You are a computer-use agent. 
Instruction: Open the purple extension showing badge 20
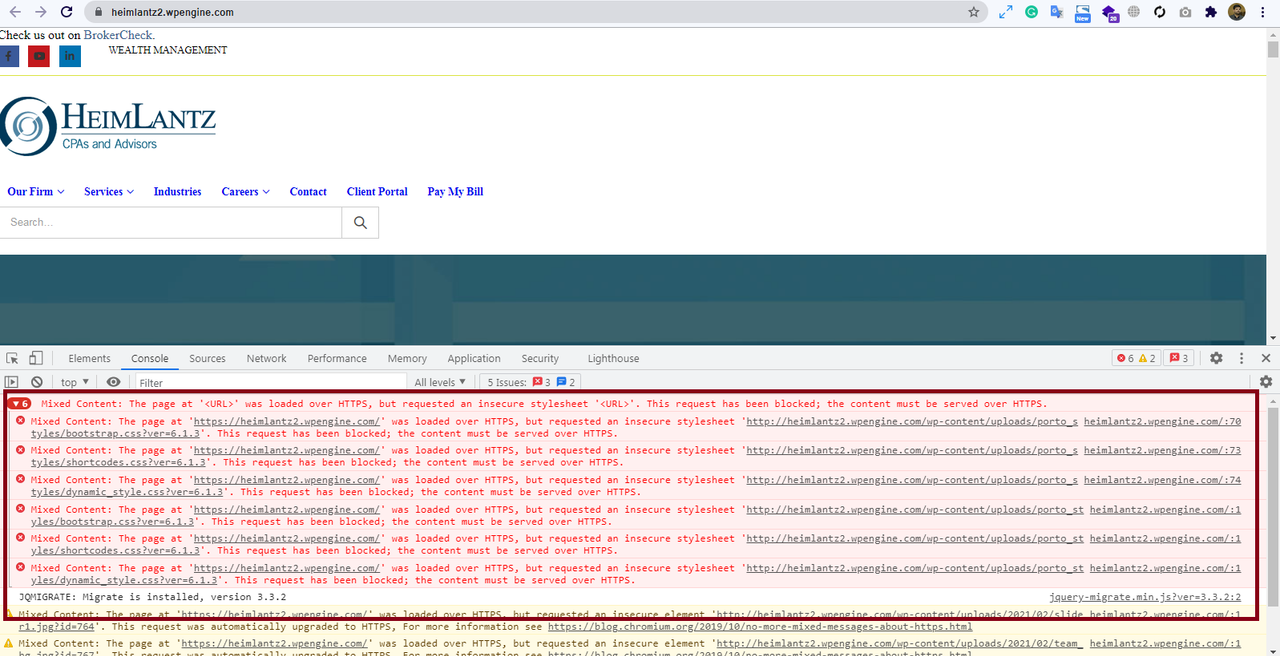tap(1109, 13)
